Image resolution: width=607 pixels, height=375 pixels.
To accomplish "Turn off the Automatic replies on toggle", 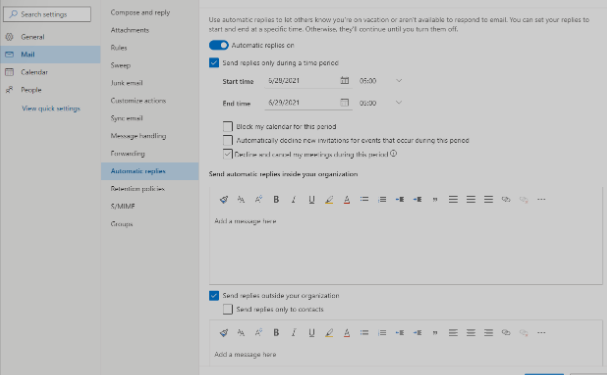I will [219, 45].
